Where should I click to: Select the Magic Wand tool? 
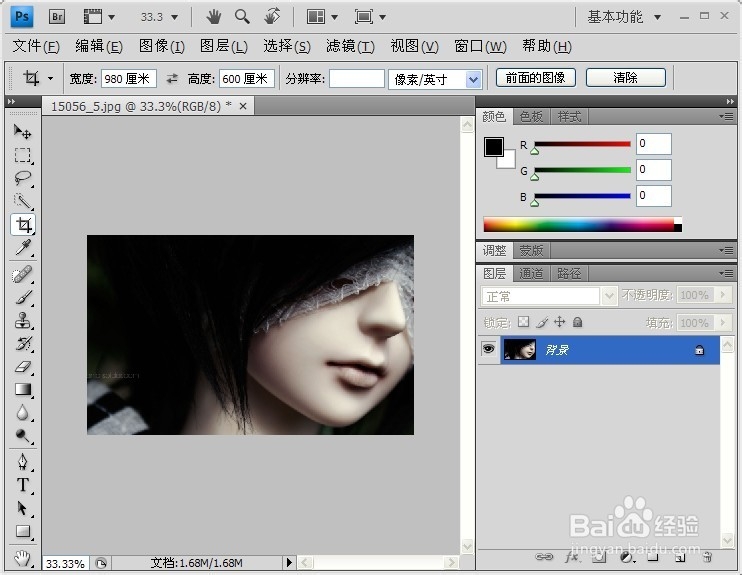coord(22,201)
